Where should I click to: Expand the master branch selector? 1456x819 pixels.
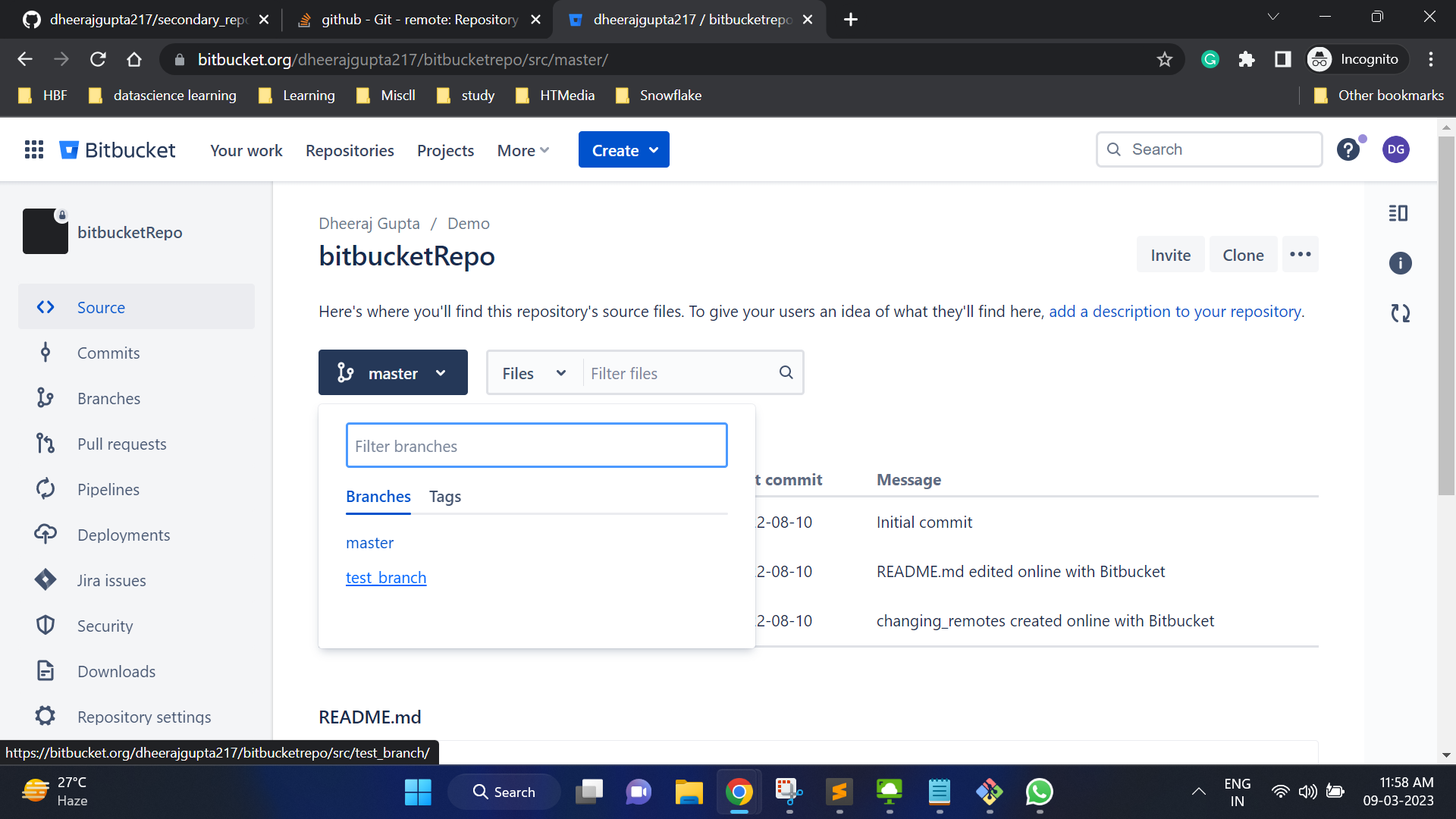[393, 372]
